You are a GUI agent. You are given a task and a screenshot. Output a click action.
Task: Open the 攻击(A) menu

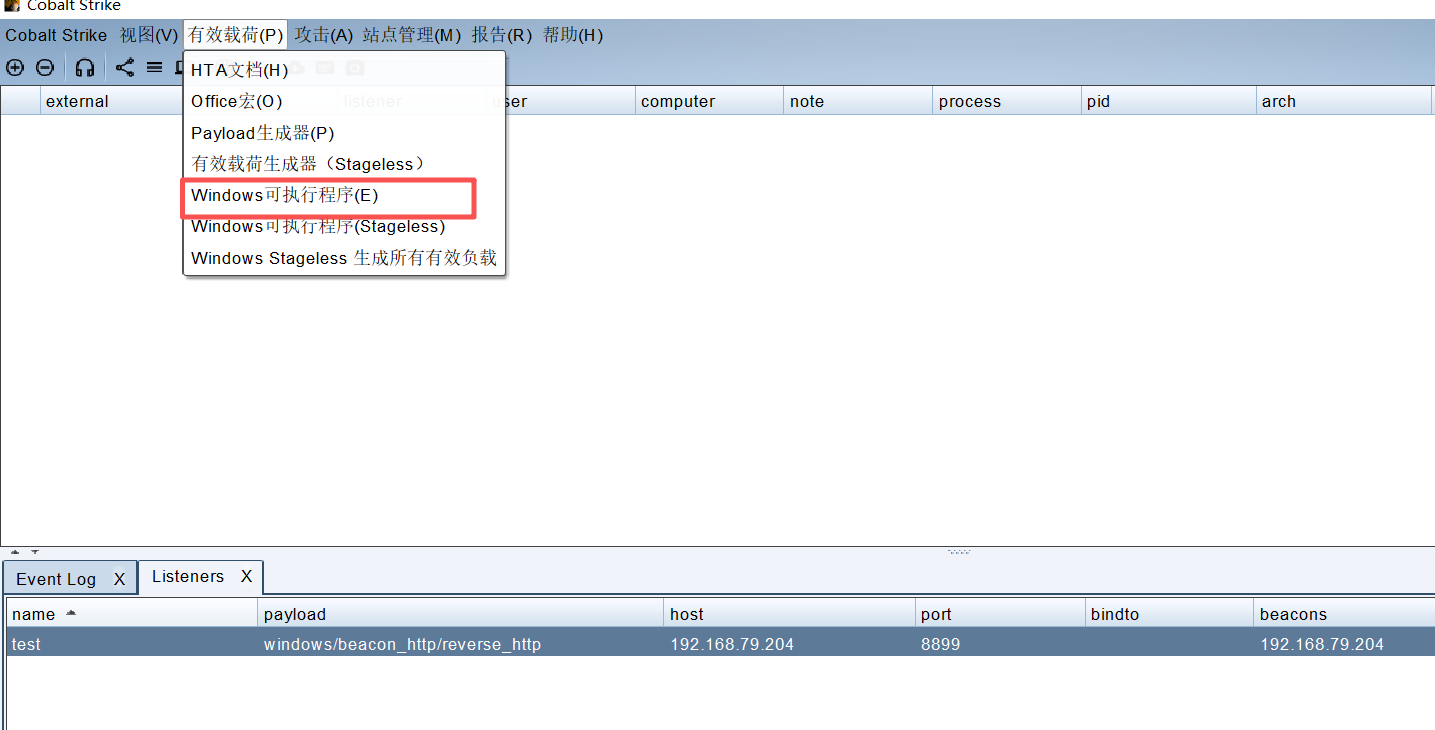324,35
